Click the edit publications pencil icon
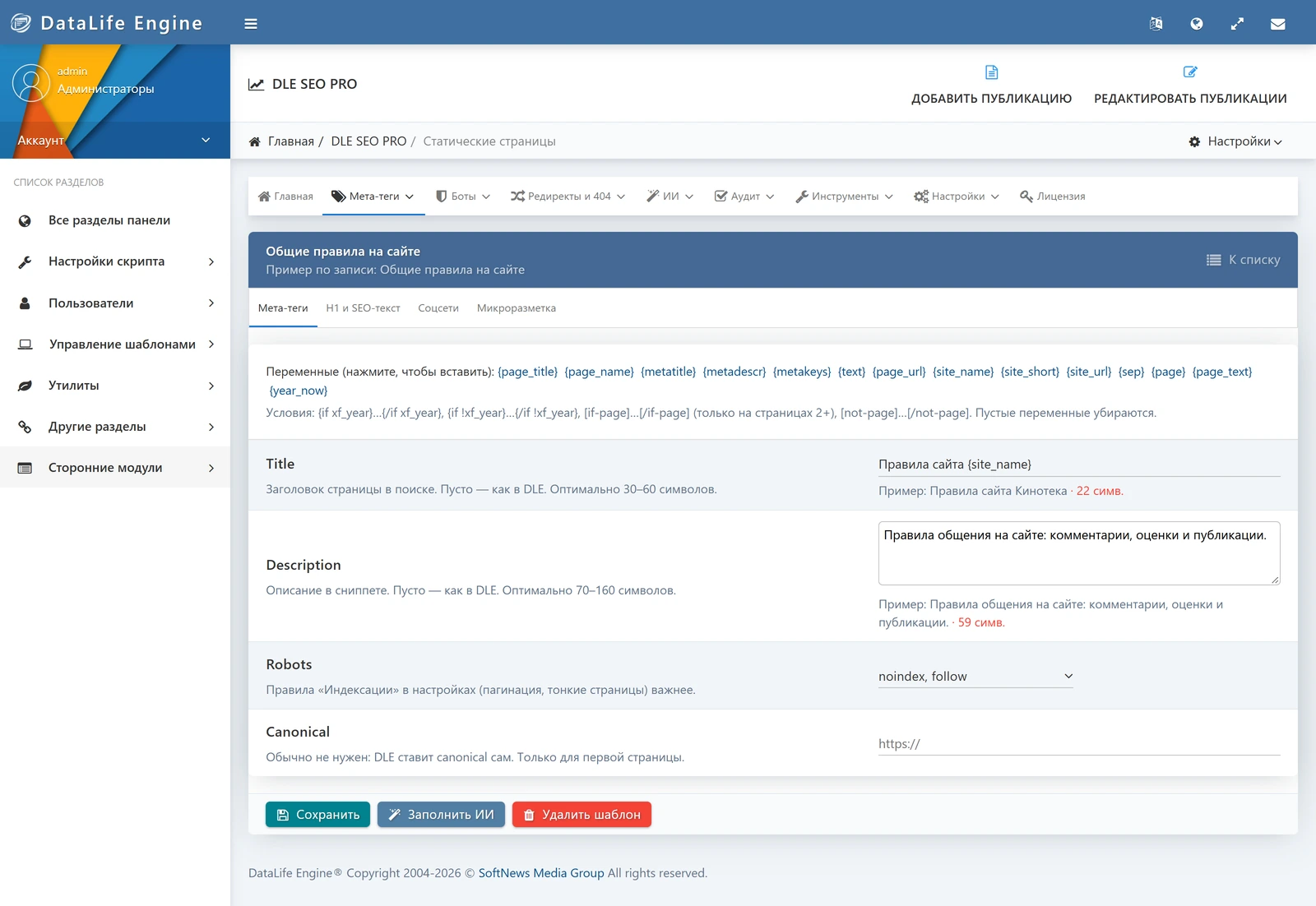 pos(1190,72)
